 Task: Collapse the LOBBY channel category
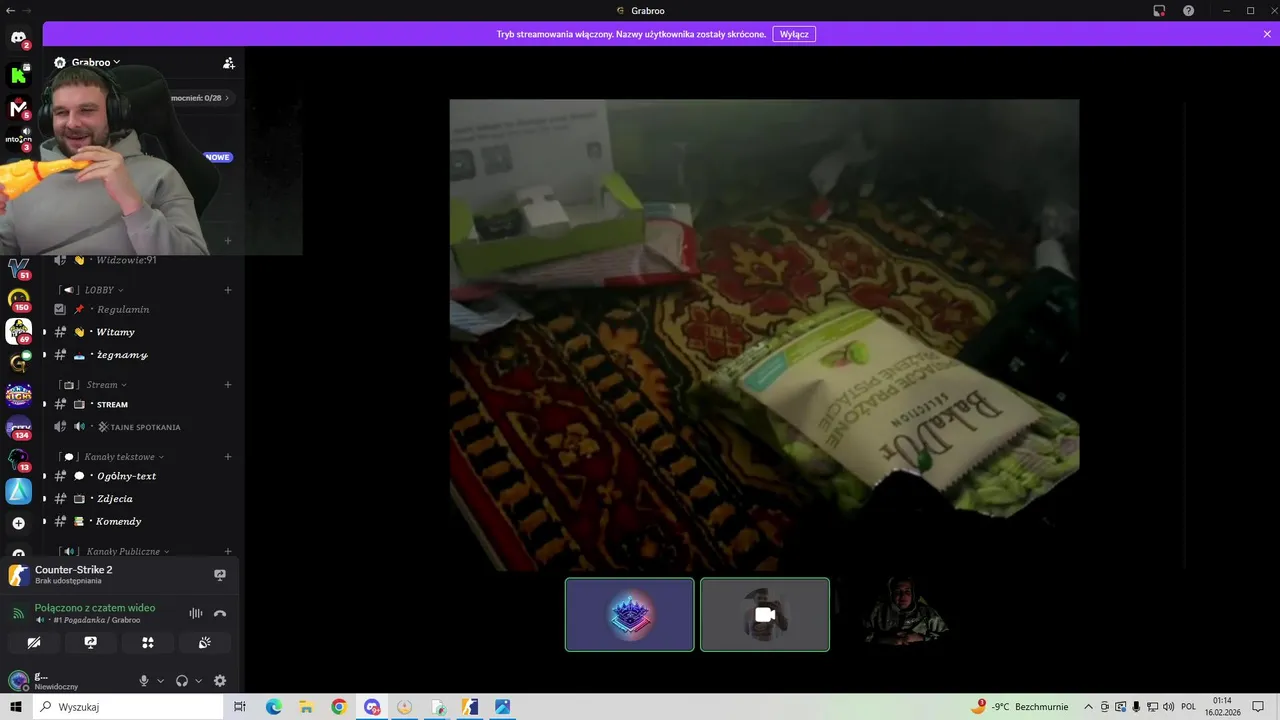tap(103, 290)
